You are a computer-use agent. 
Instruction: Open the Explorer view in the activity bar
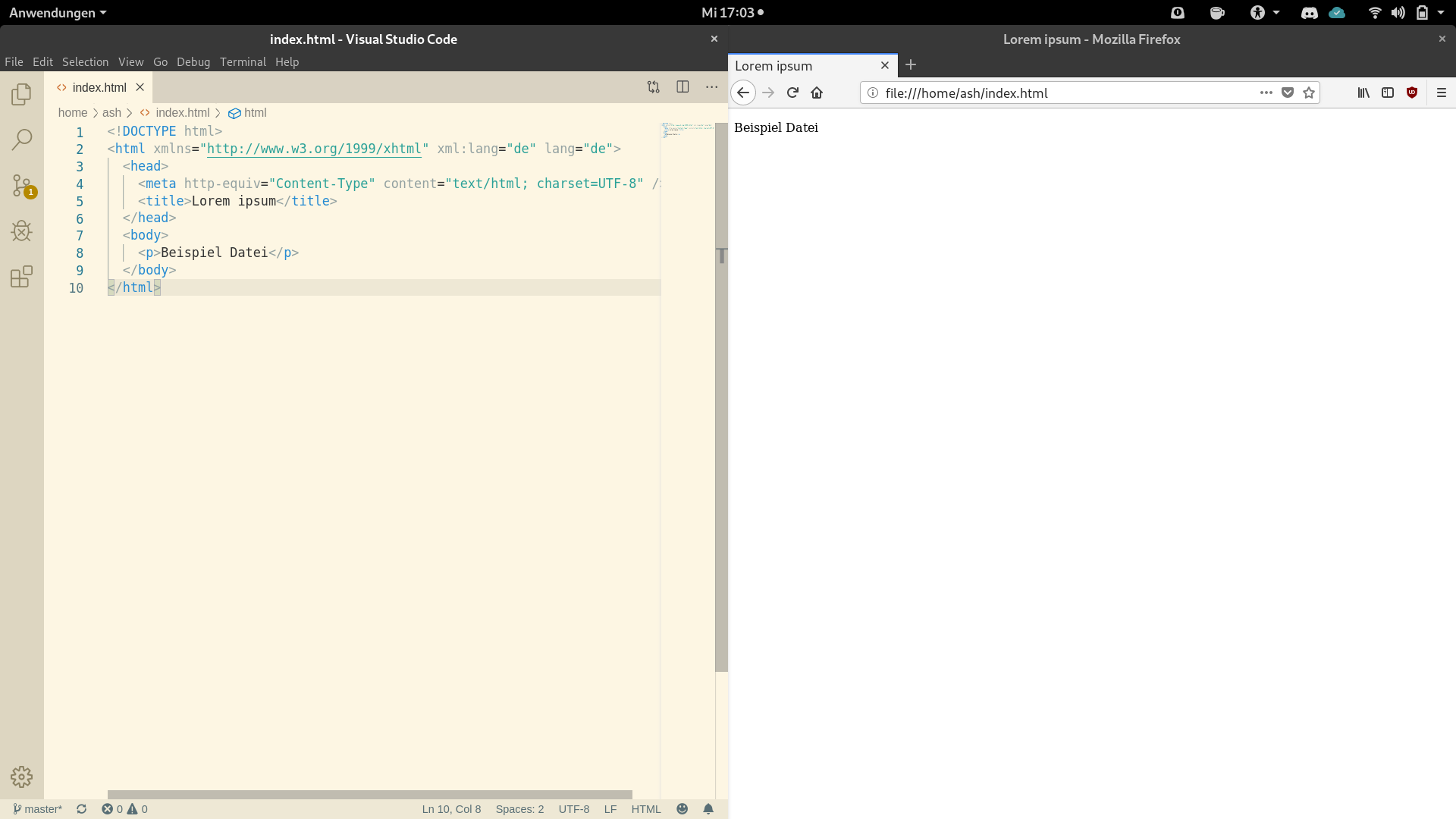[21, 94]
